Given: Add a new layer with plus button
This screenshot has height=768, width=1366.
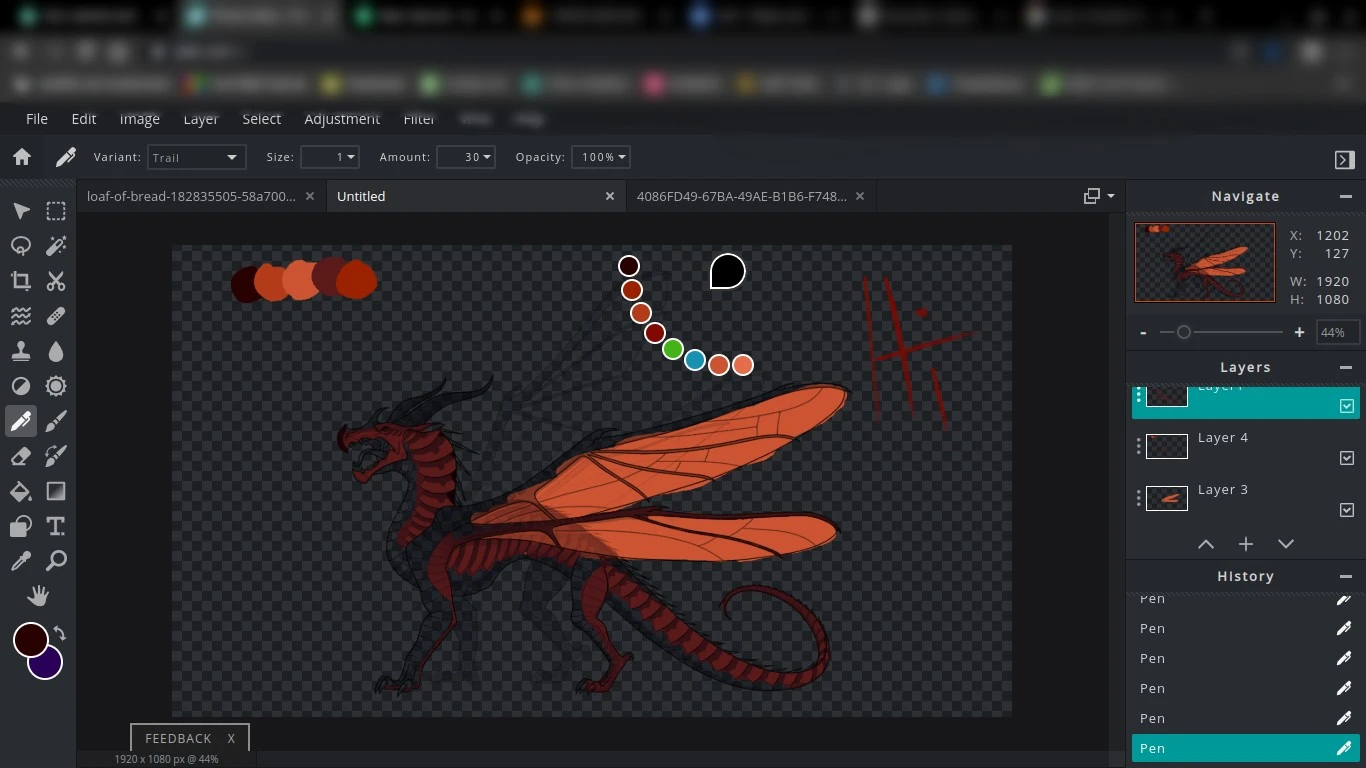Looking at the screenshot, I should (x=1245, y=544).
